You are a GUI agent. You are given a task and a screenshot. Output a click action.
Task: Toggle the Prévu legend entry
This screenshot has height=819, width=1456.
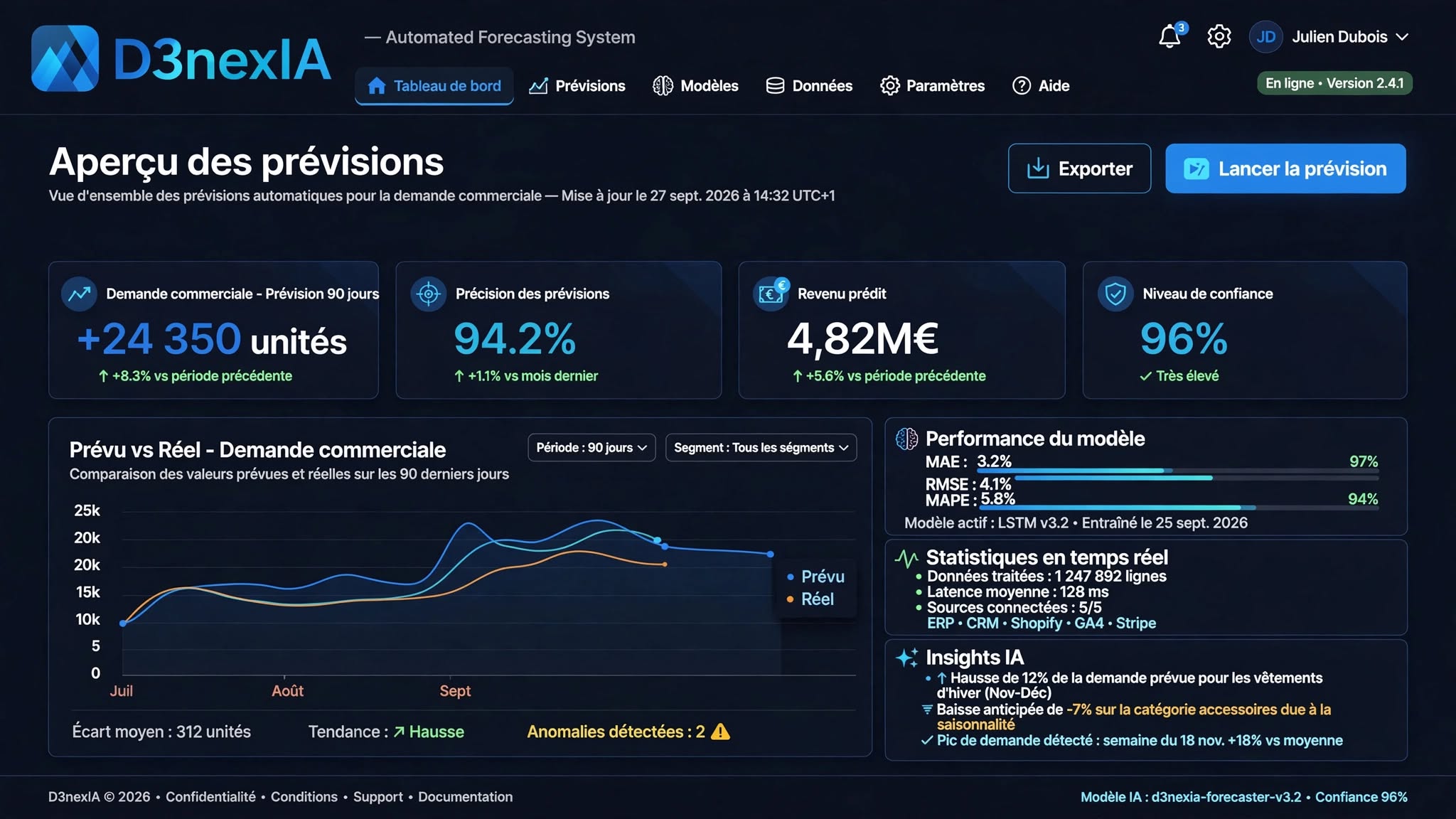click(x=815, y=577)
